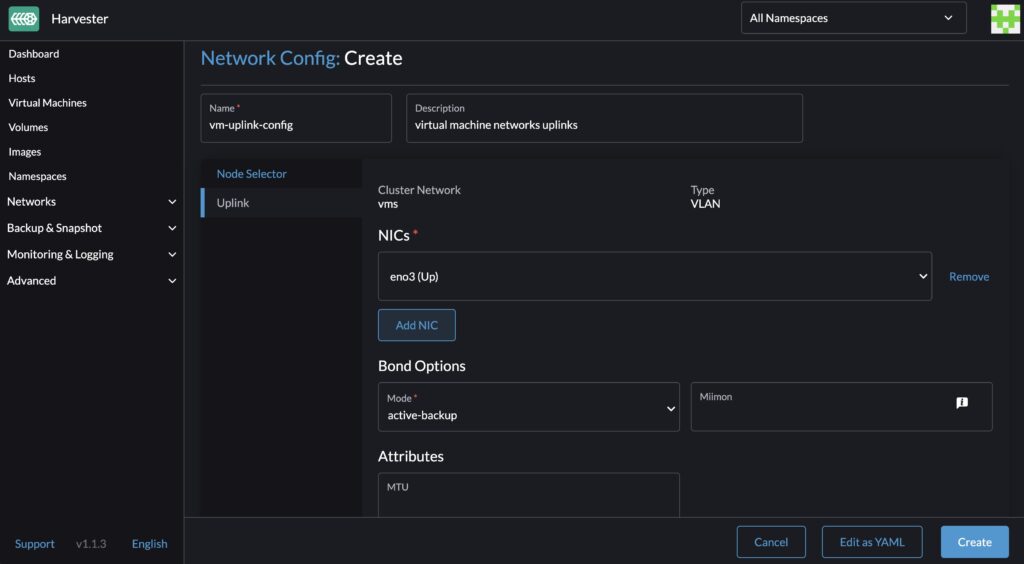Click Edit as YAML button

click(x=872, y=542)
